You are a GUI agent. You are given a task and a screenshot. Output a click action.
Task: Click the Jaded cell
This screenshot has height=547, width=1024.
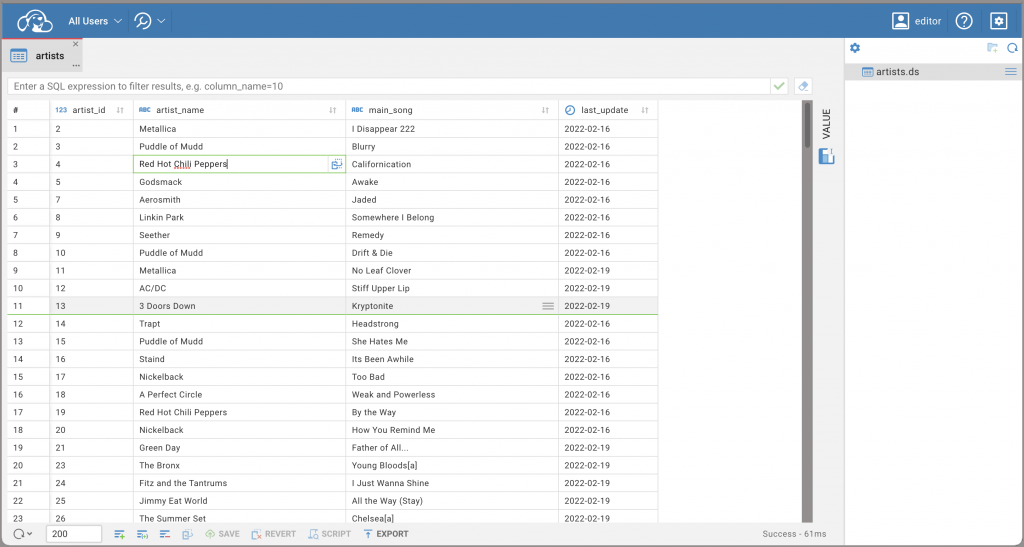(452, 200)
